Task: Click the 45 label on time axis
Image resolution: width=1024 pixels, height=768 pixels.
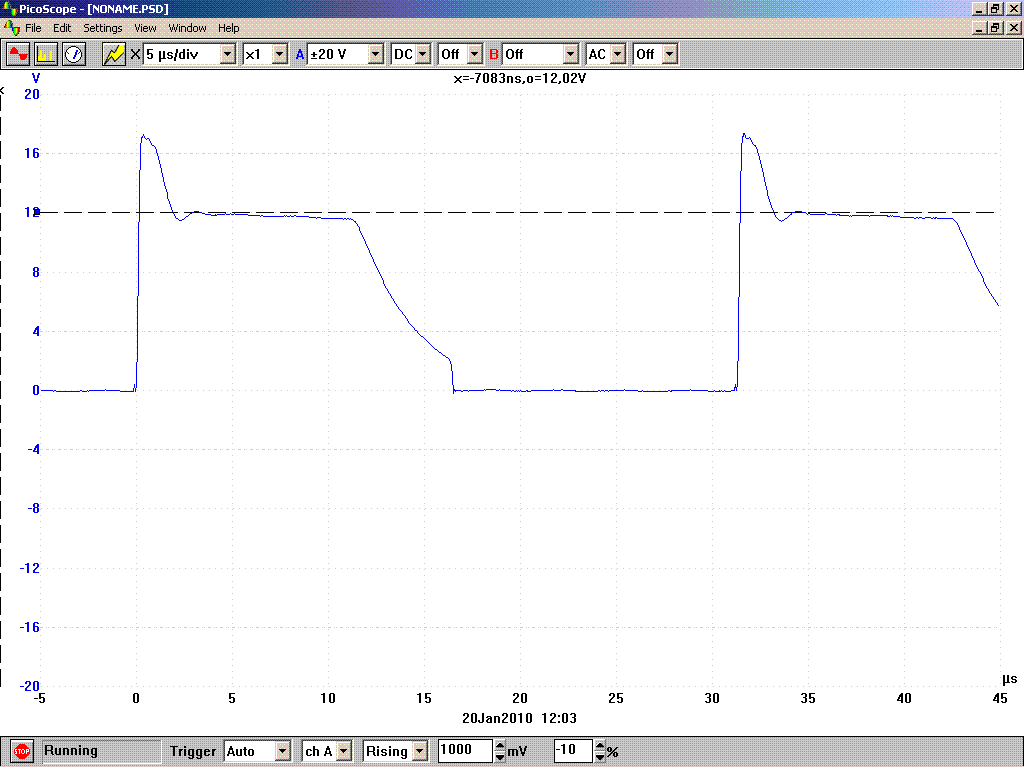Action: tap(1000, 698)
